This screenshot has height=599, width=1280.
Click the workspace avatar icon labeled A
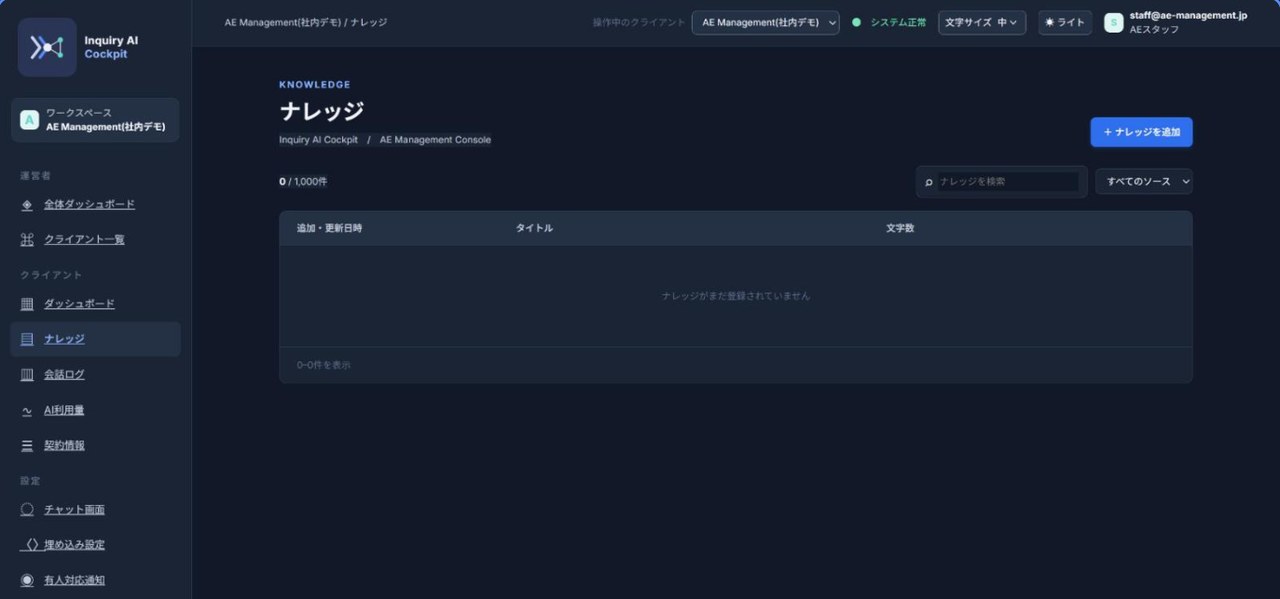pos(29,120)
